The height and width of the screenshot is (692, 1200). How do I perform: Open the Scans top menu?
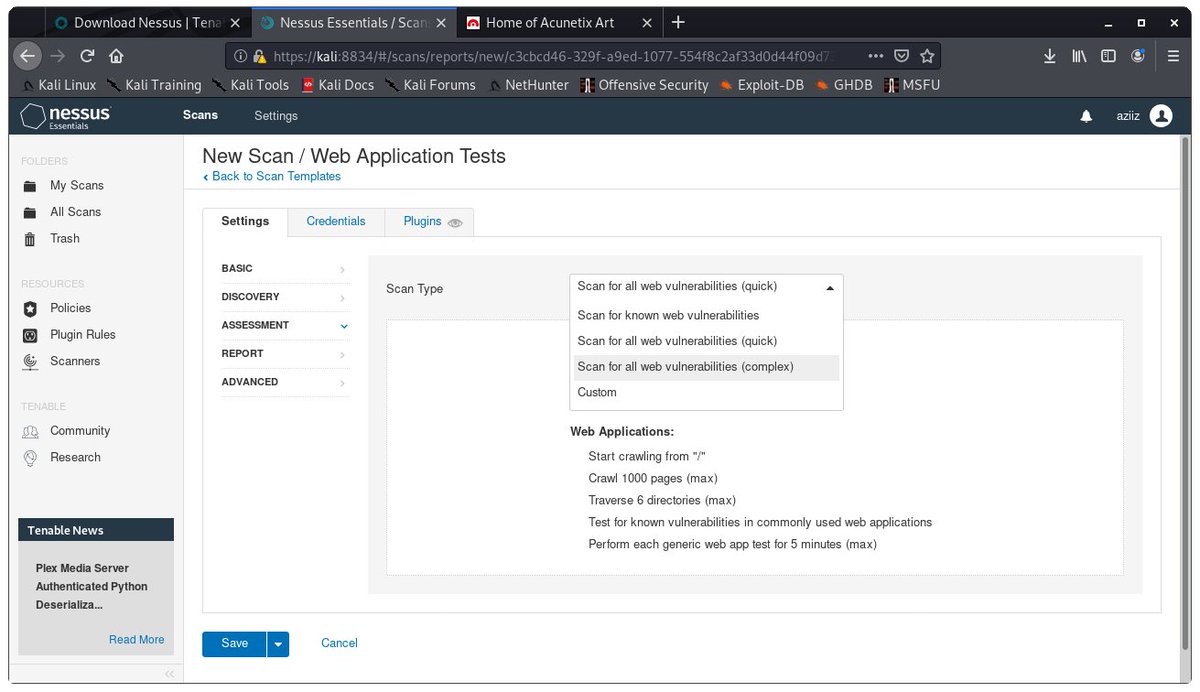click(x=200, y=116)
